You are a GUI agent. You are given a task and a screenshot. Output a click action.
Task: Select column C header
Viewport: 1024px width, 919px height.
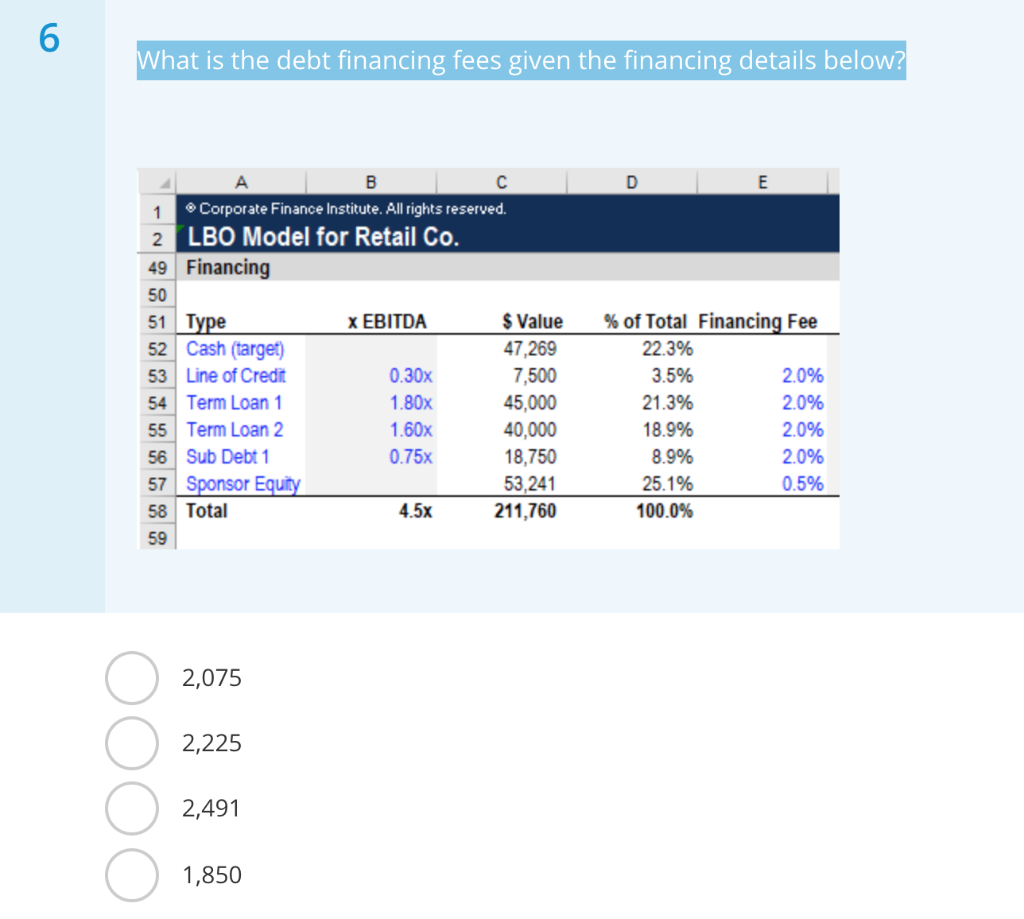[502, 182]
